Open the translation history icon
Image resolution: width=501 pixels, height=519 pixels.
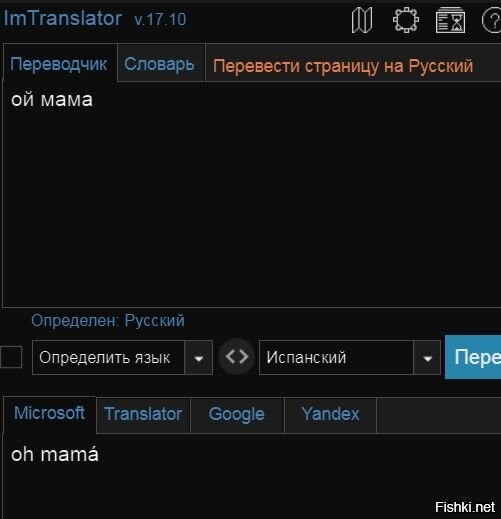click(x=450, y=20)
